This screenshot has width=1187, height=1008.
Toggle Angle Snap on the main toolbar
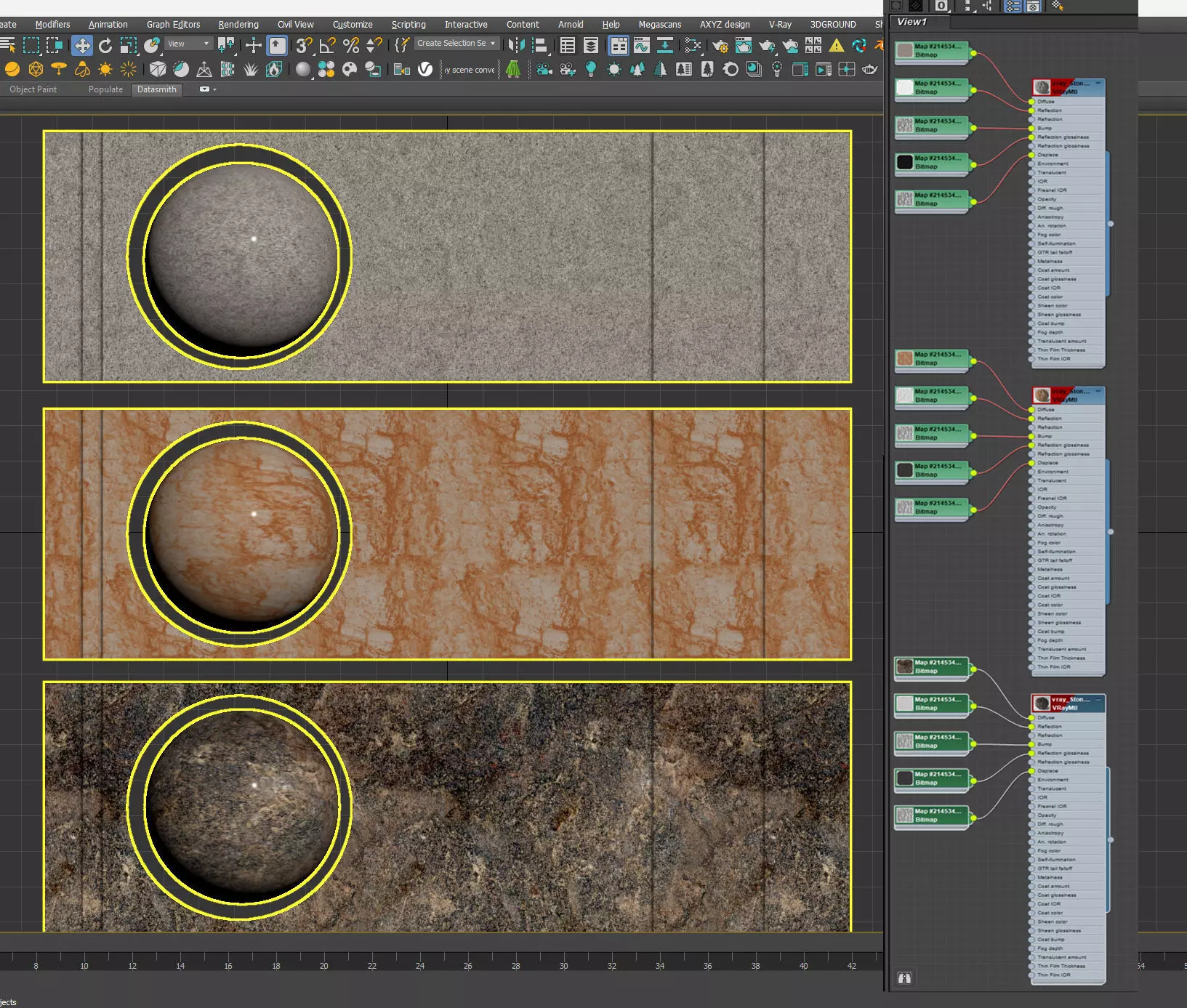(327, 46)
